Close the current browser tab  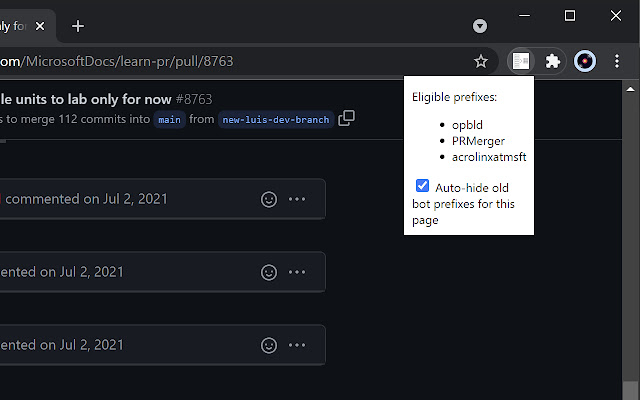pos(40,27)
